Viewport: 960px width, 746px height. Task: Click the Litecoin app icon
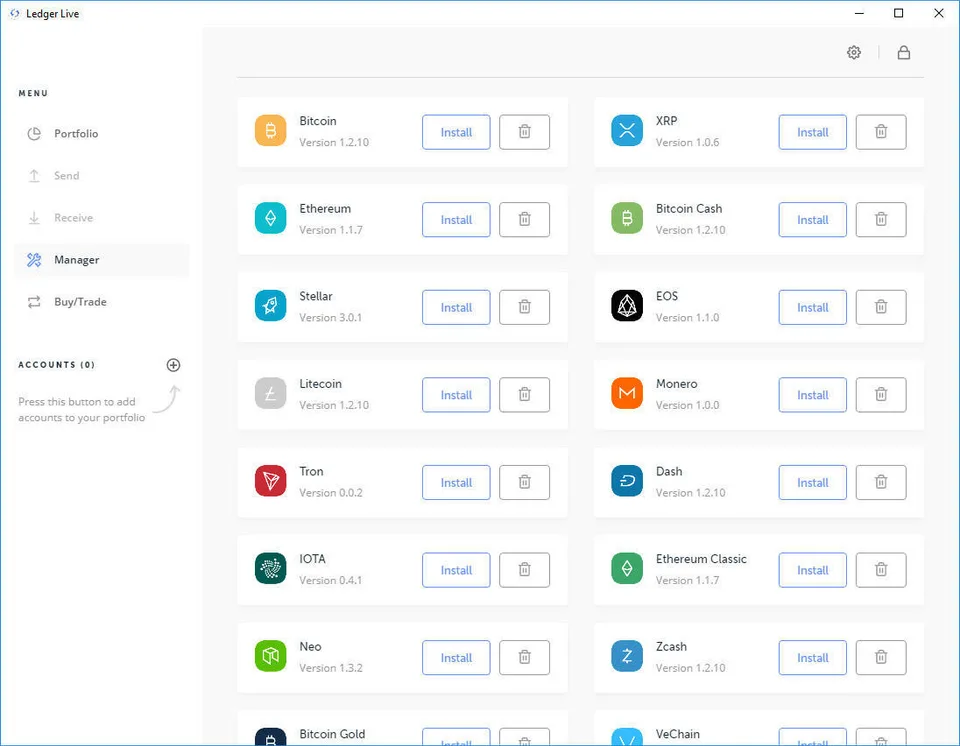pyautogui.click(x=271, y=393)
